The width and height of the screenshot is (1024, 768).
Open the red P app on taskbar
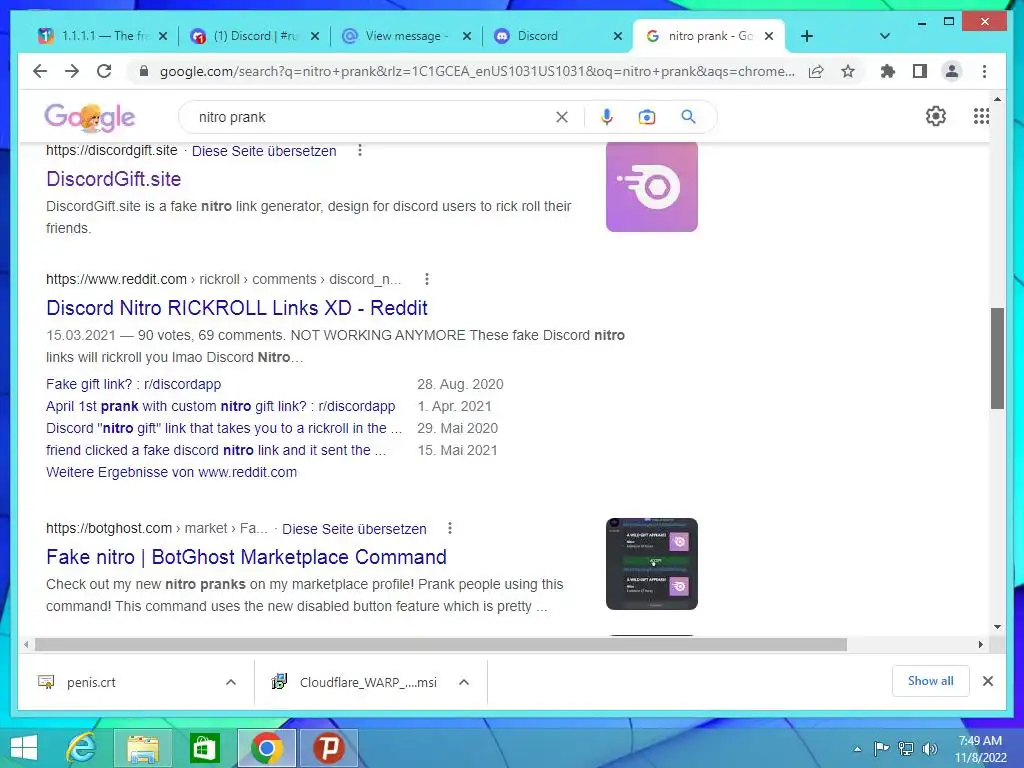pos(328,748)
